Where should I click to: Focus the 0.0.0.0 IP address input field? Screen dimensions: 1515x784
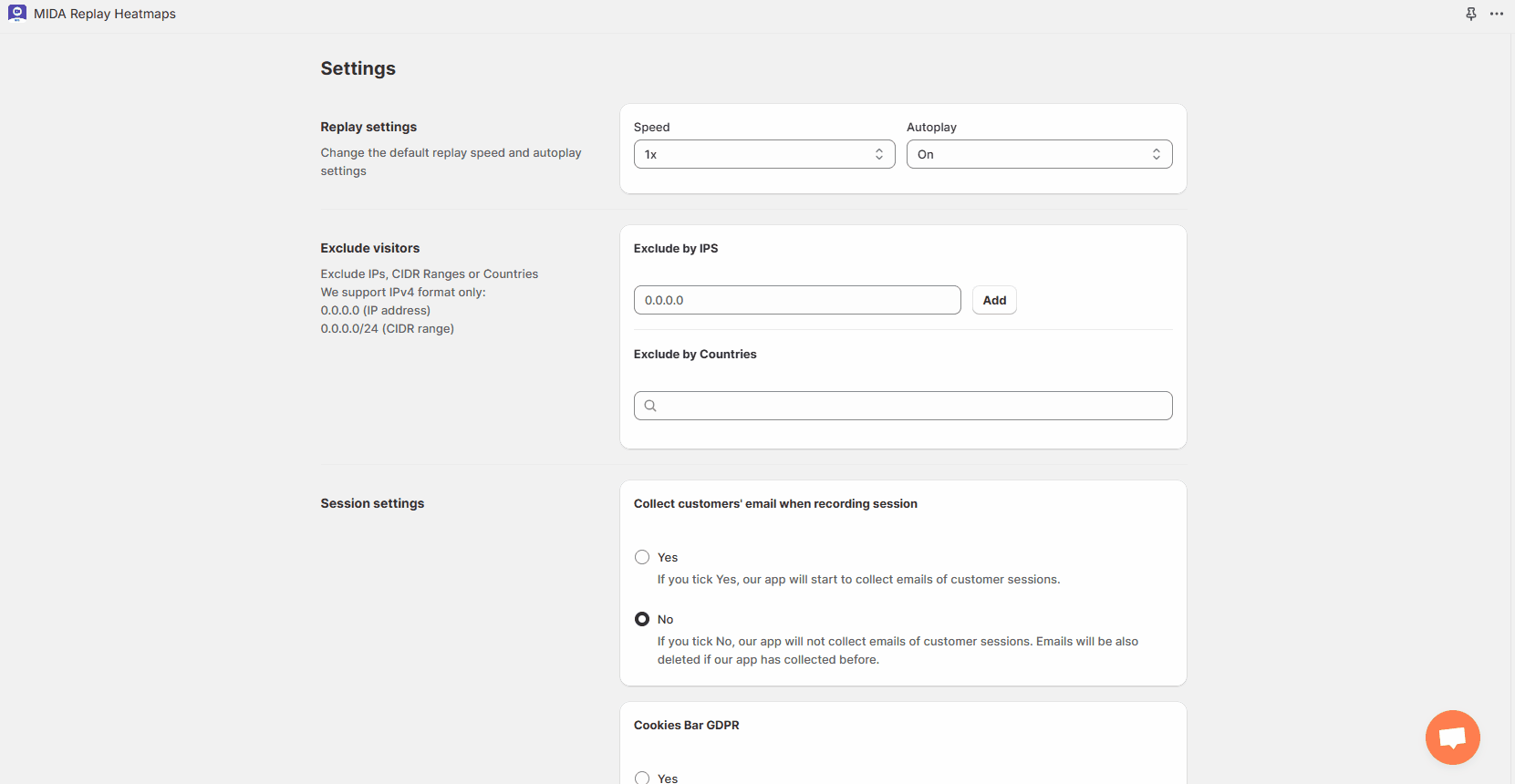(x=796, y=300)
